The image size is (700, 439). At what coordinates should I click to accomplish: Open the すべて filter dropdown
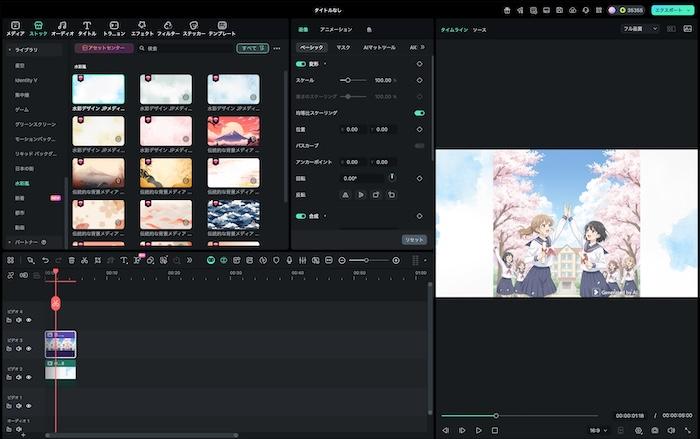[x=252, y=47]
